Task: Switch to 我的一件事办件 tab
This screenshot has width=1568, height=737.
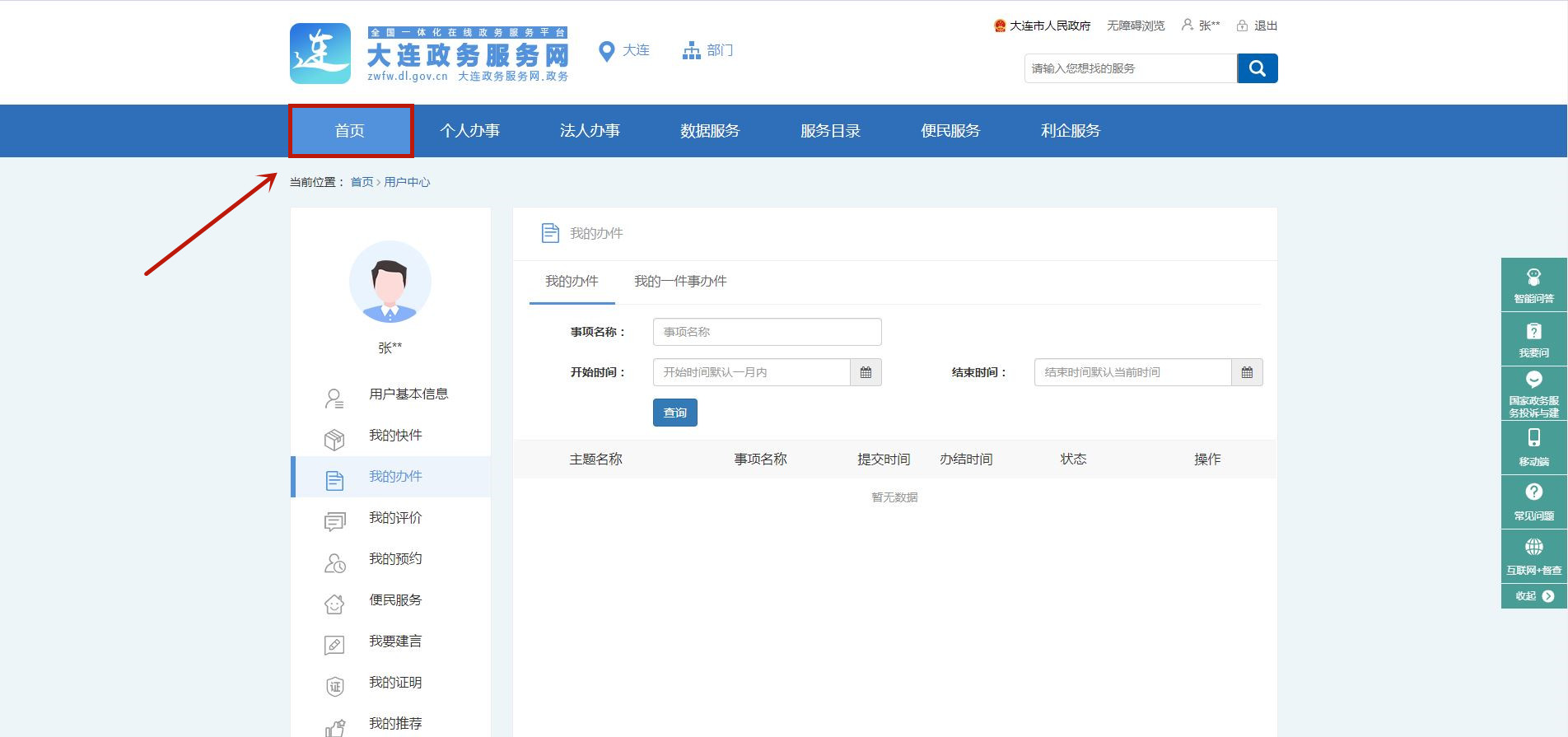Action: click(679, 282)
